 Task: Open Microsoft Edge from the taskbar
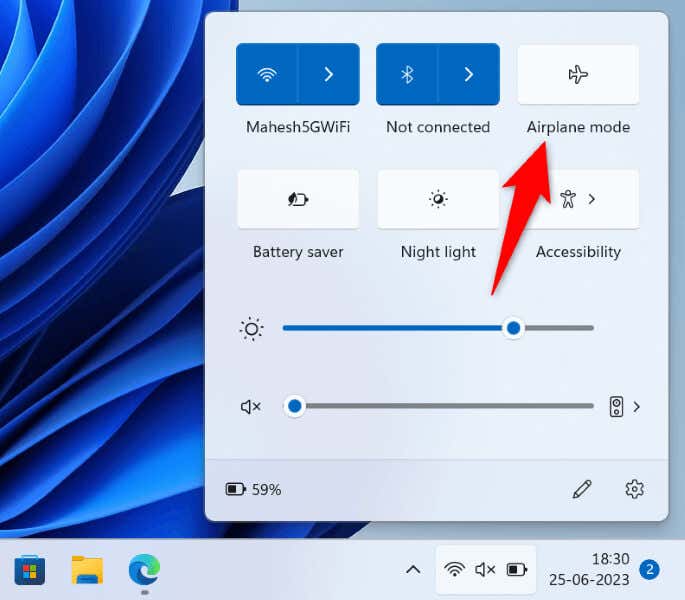click(145, 569)
